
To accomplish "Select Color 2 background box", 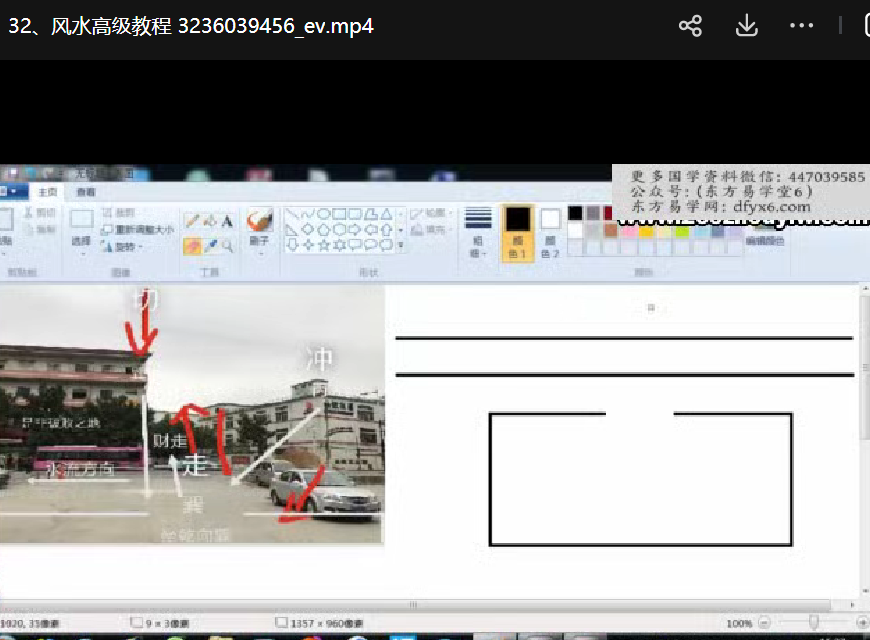I will coord(550,233).
